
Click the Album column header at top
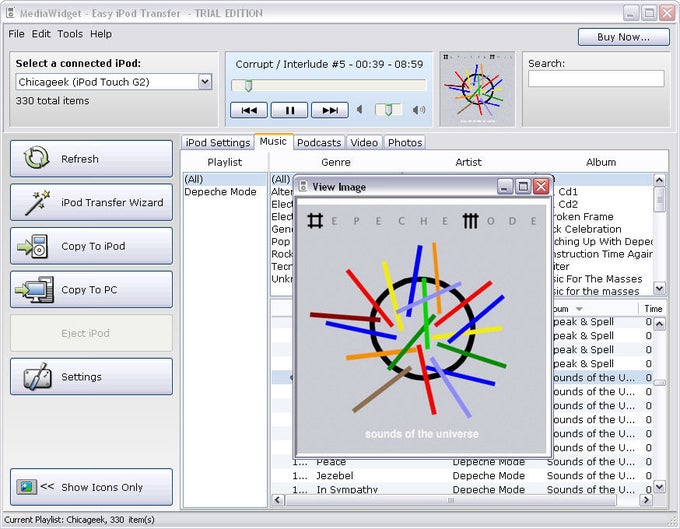(x=601, y=162)
